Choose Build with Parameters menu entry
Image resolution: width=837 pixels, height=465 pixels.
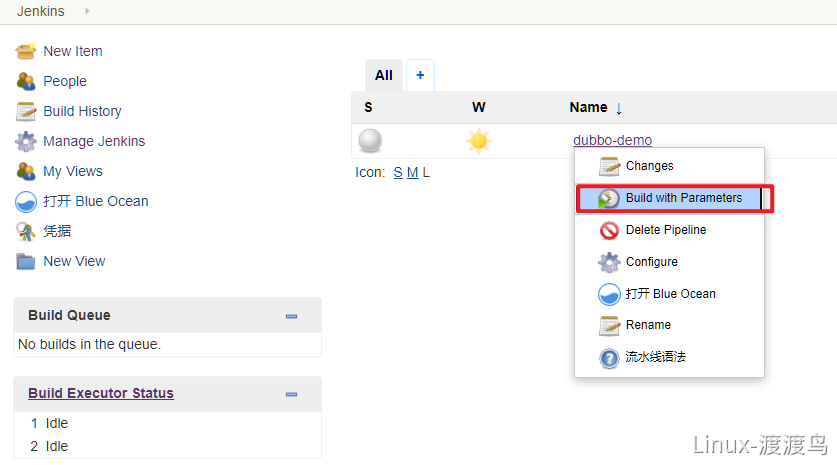click(684, 198)
